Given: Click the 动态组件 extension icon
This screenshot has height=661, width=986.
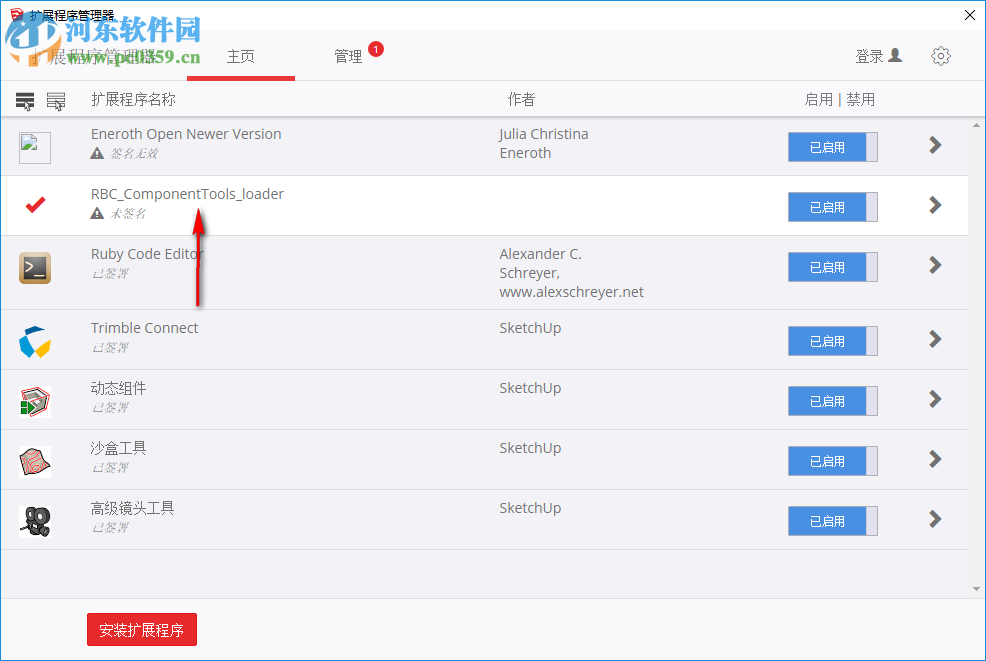Looking at the screenshot, I should click(34, 400).
